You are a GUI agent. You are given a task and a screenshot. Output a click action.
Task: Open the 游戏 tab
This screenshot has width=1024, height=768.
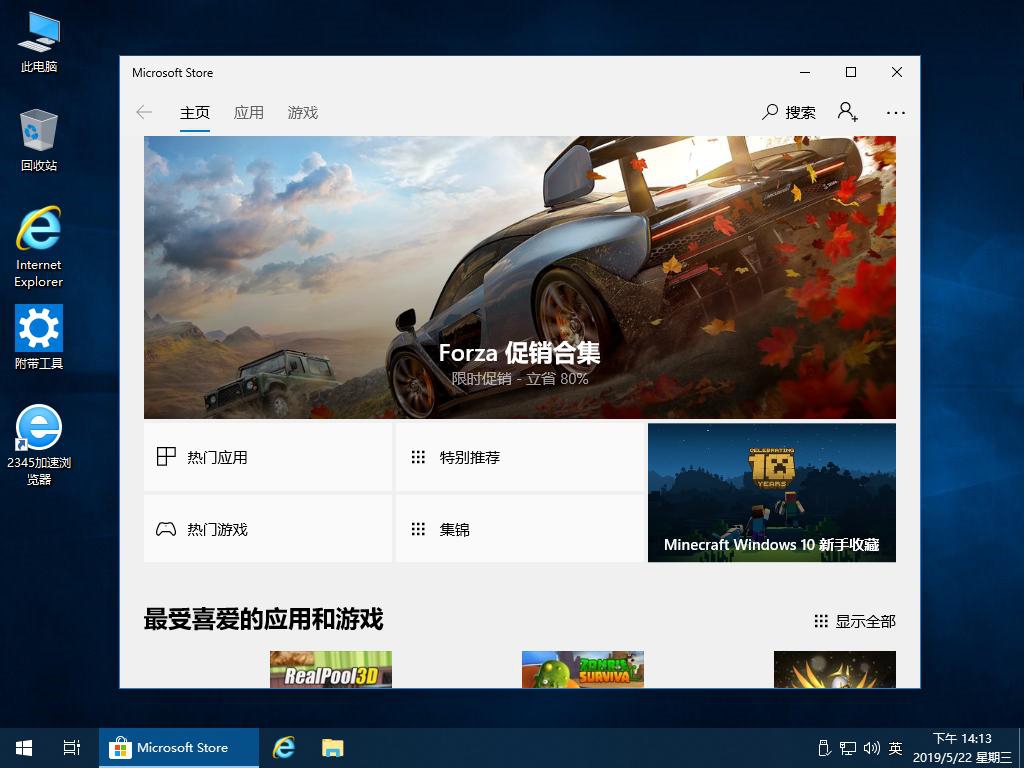pyautogui.click(x=303, y=113)
